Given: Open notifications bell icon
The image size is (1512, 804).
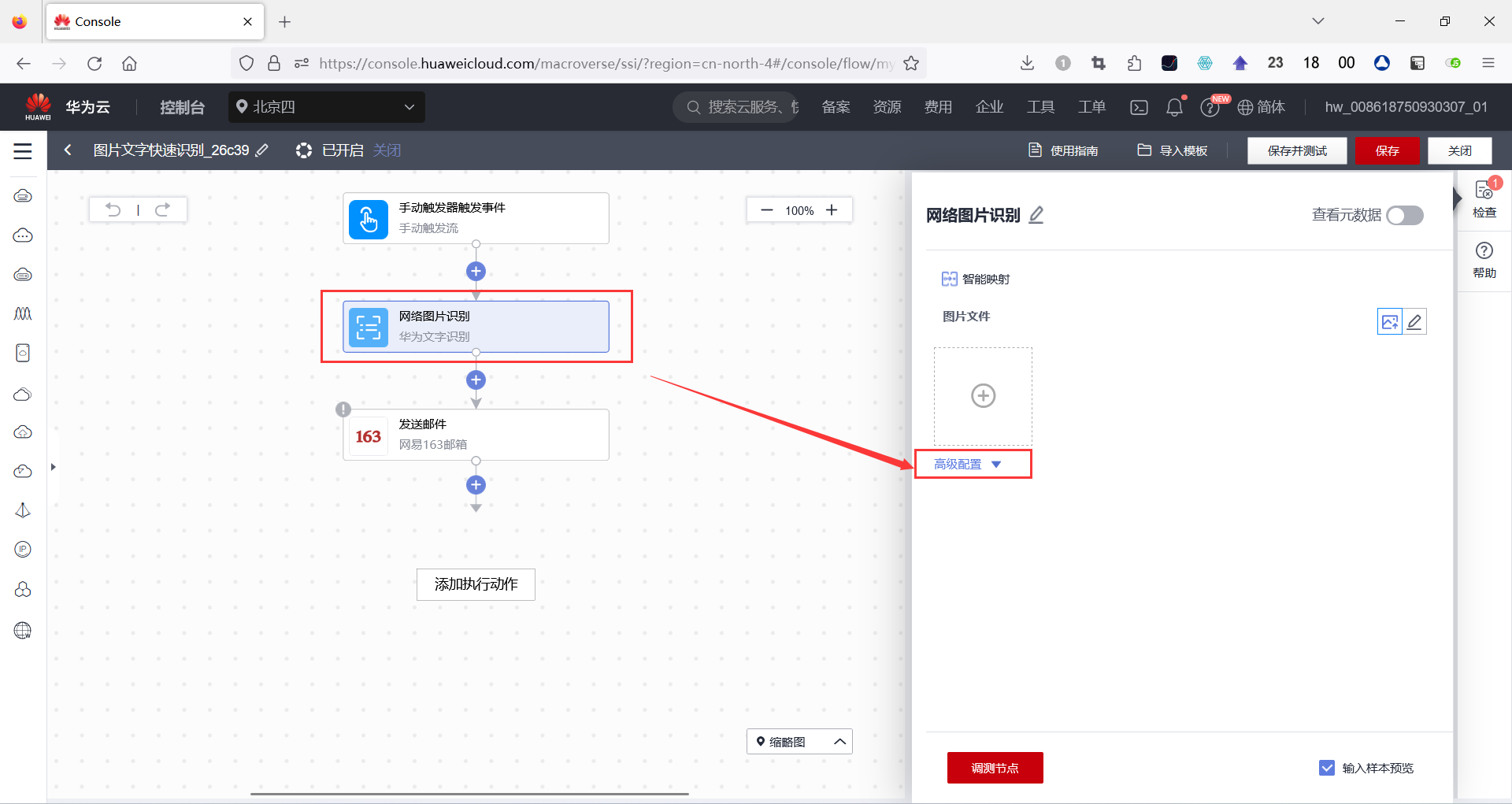Looking at the screenshot, I should (x=1174, y=107).
